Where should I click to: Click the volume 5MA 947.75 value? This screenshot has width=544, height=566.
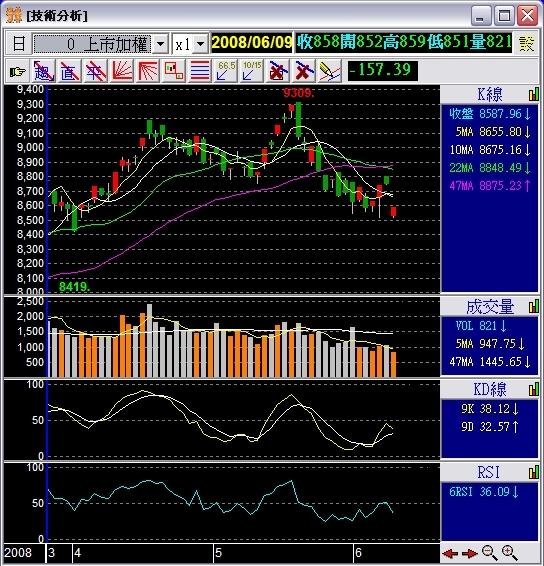490,344
